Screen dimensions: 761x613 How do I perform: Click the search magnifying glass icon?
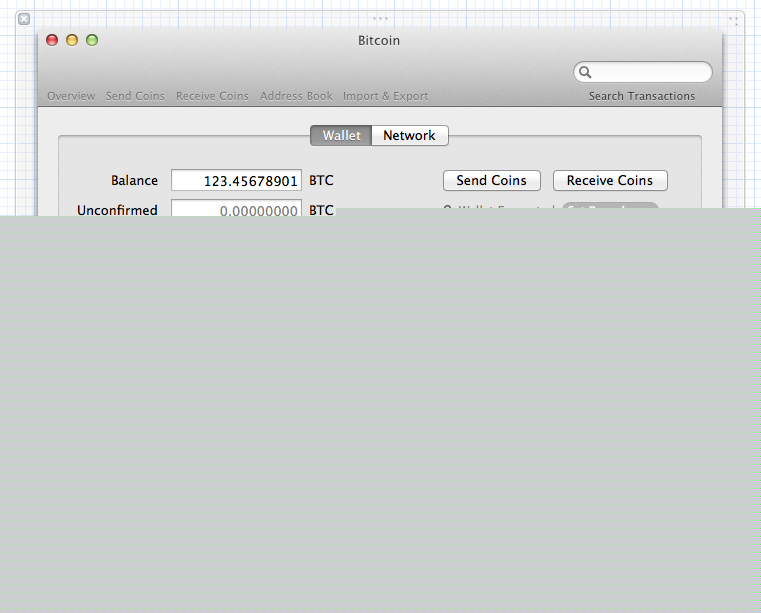click(586, 72)
